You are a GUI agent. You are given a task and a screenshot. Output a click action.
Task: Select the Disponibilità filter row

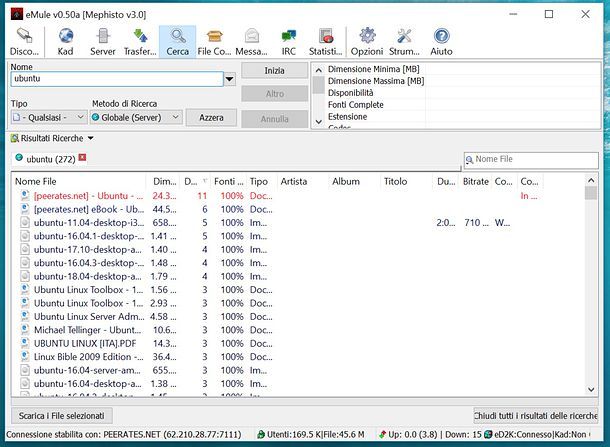(463, 93)
